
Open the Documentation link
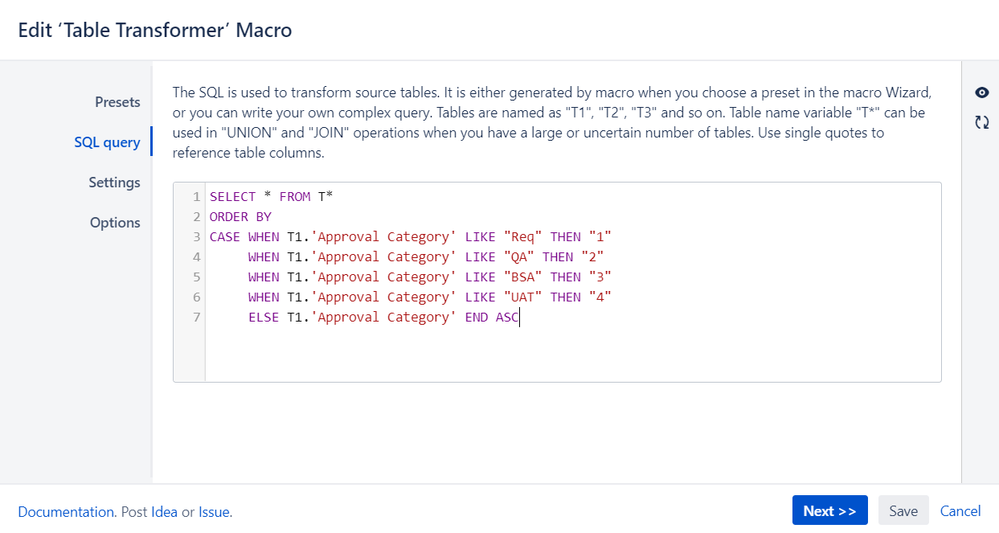point(66,511)
